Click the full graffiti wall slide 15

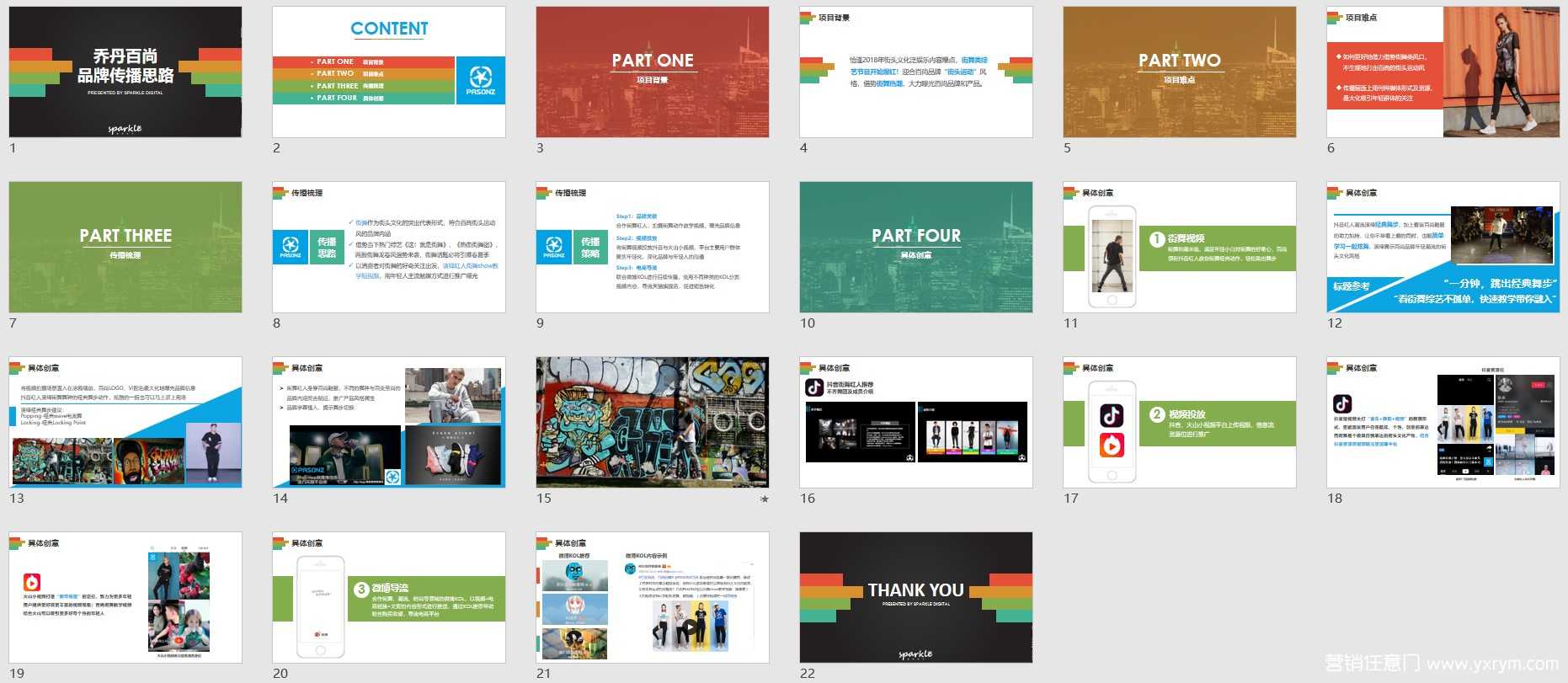click(x=653, y=423)
